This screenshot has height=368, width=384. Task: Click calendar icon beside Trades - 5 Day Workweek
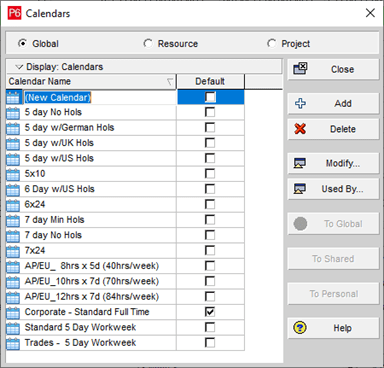pos(13,343)
